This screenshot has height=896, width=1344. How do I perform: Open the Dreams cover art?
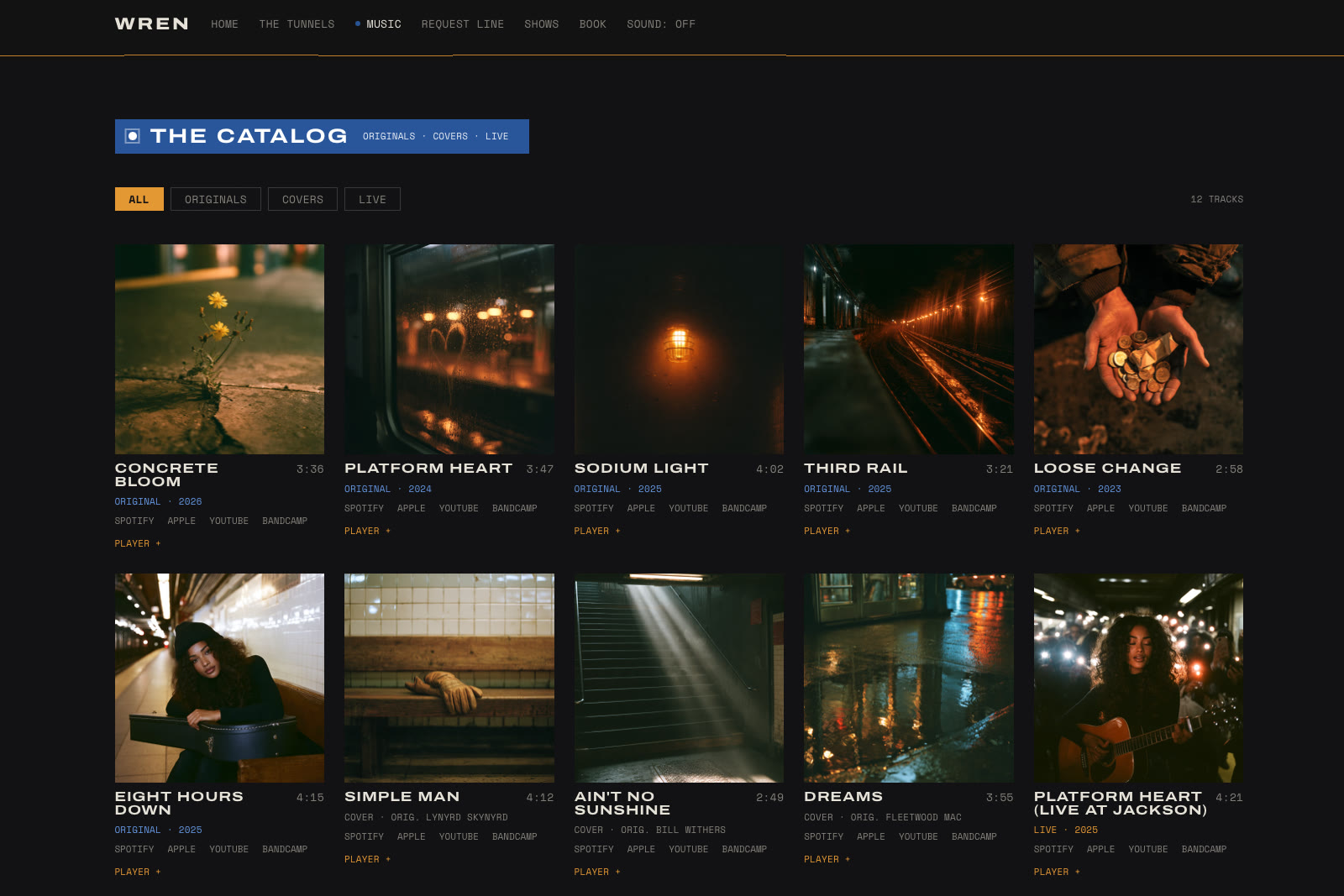[x=909, y=678]
